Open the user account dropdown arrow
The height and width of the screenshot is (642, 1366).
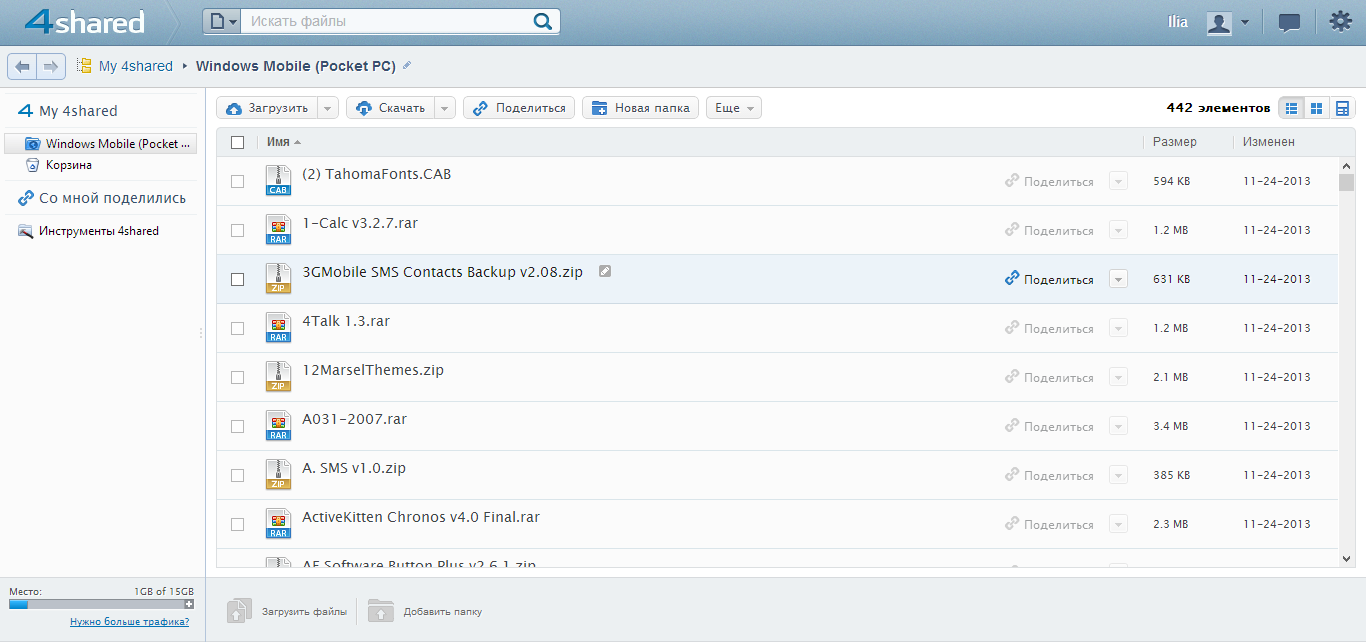click(x=1244, y=22)
